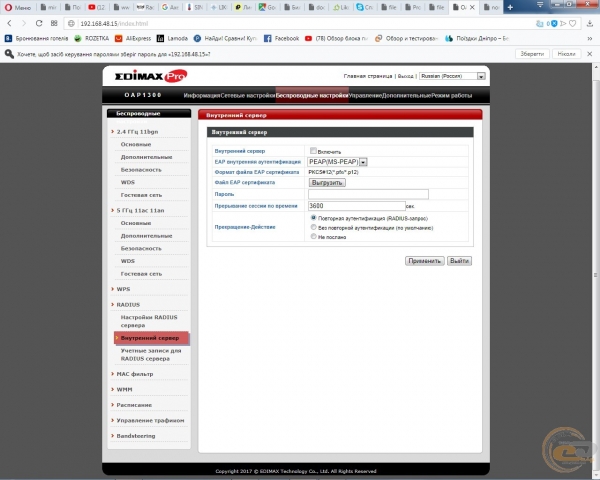Open 'Информация' top menu
Image resolution: width=600 pixels, height=480 pixels.
(x=202, y=95)
